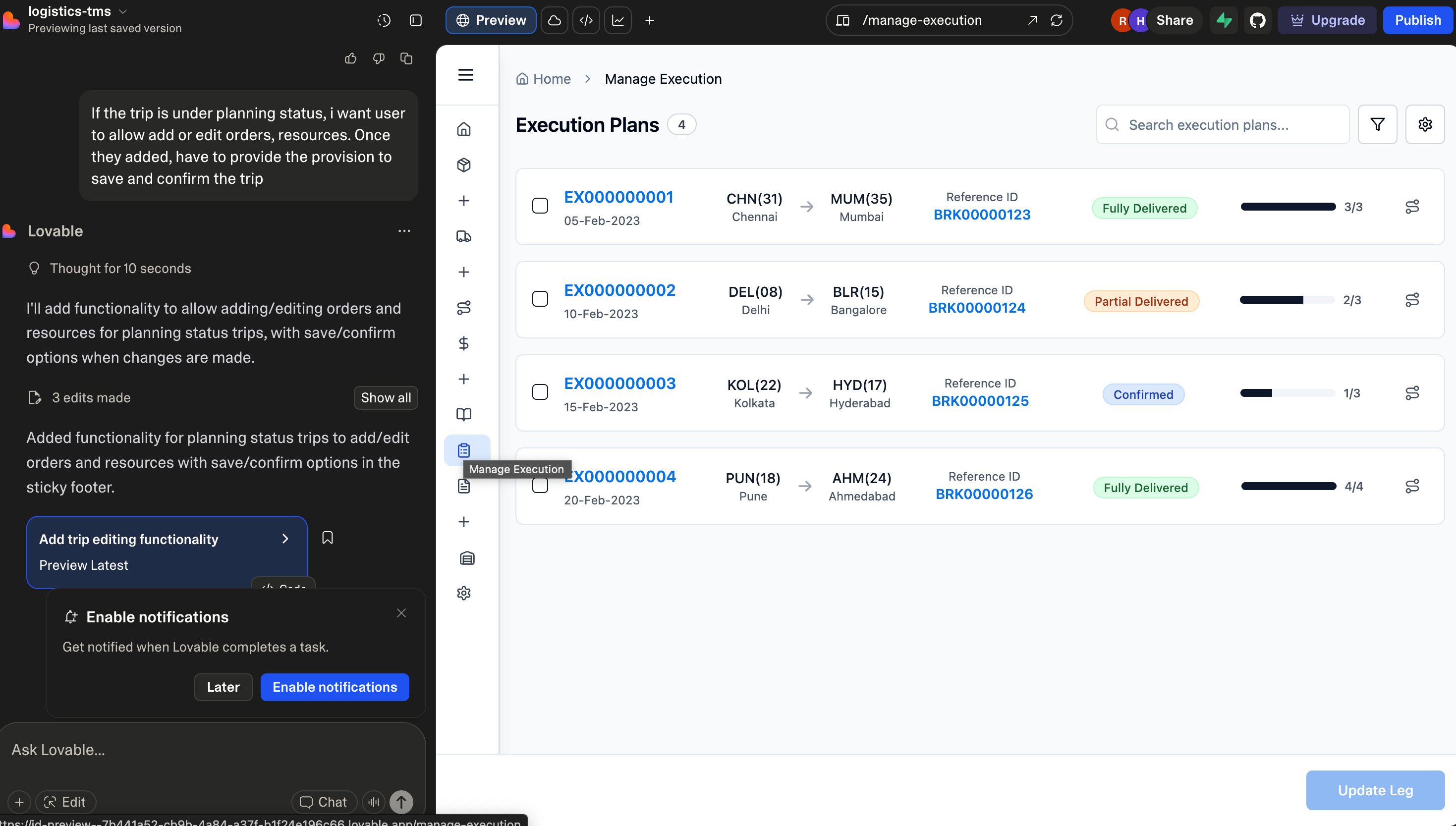Click the Supabase lightning bolt icon
The image size is (1456, 826).
pos(1224,20)
